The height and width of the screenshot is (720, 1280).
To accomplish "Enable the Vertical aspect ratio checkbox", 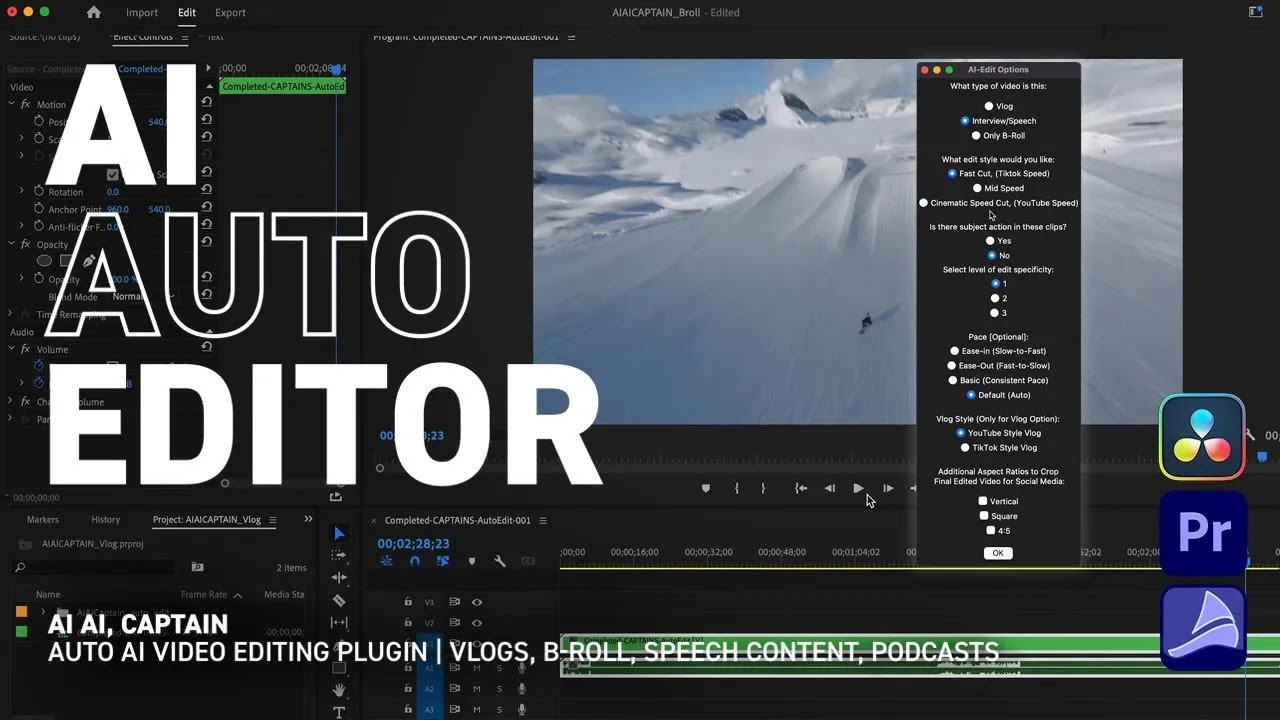I will pos(983,501).
